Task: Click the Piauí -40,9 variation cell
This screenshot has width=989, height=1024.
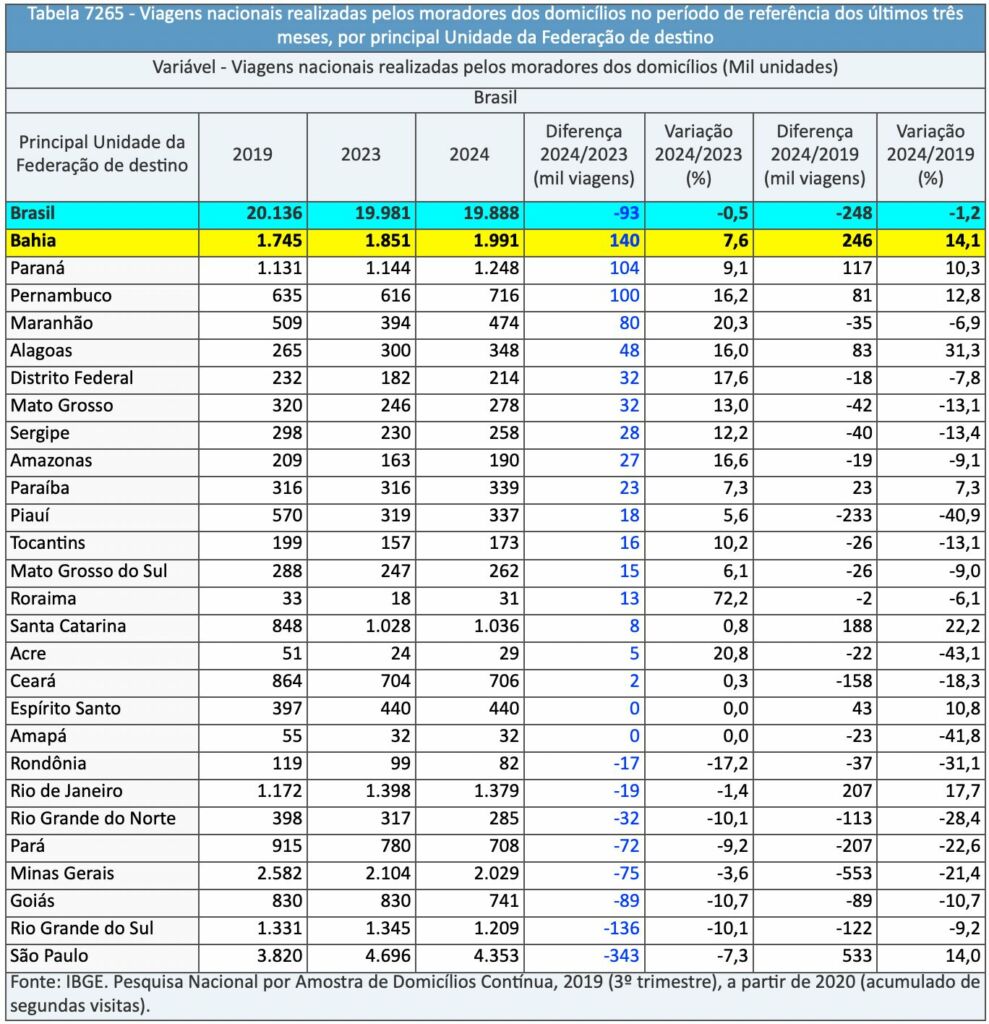Action: [x=952, y=516]
